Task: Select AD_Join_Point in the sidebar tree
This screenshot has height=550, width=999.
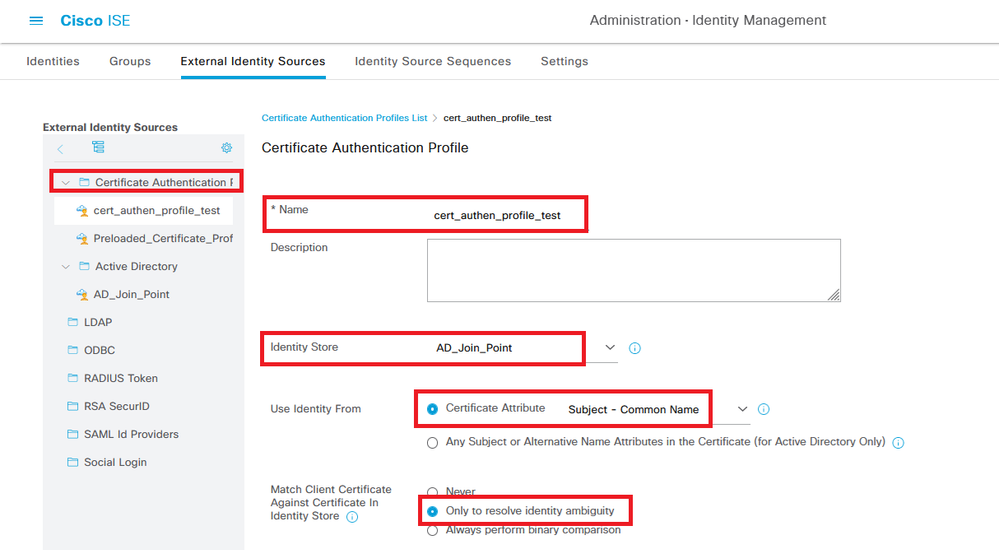Action: [131, 294]
